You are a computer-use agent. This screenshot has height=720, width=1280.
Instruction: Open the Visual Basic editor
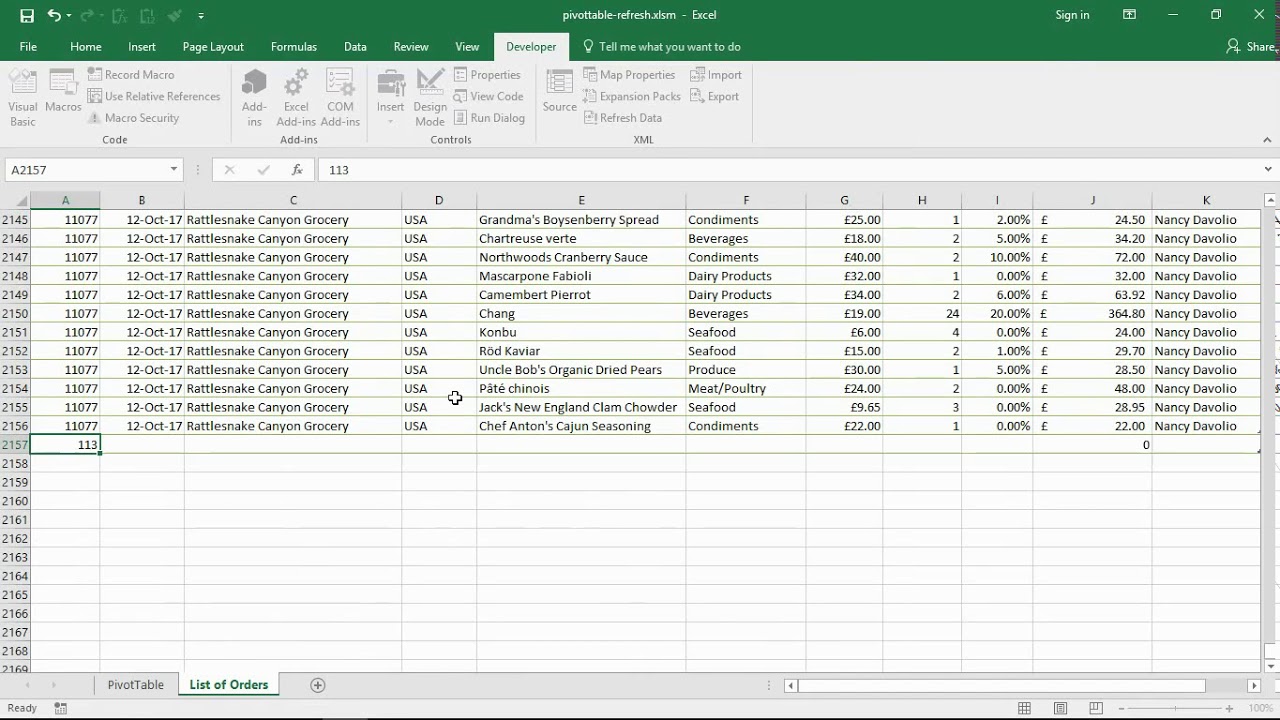[x=21, y=95]
